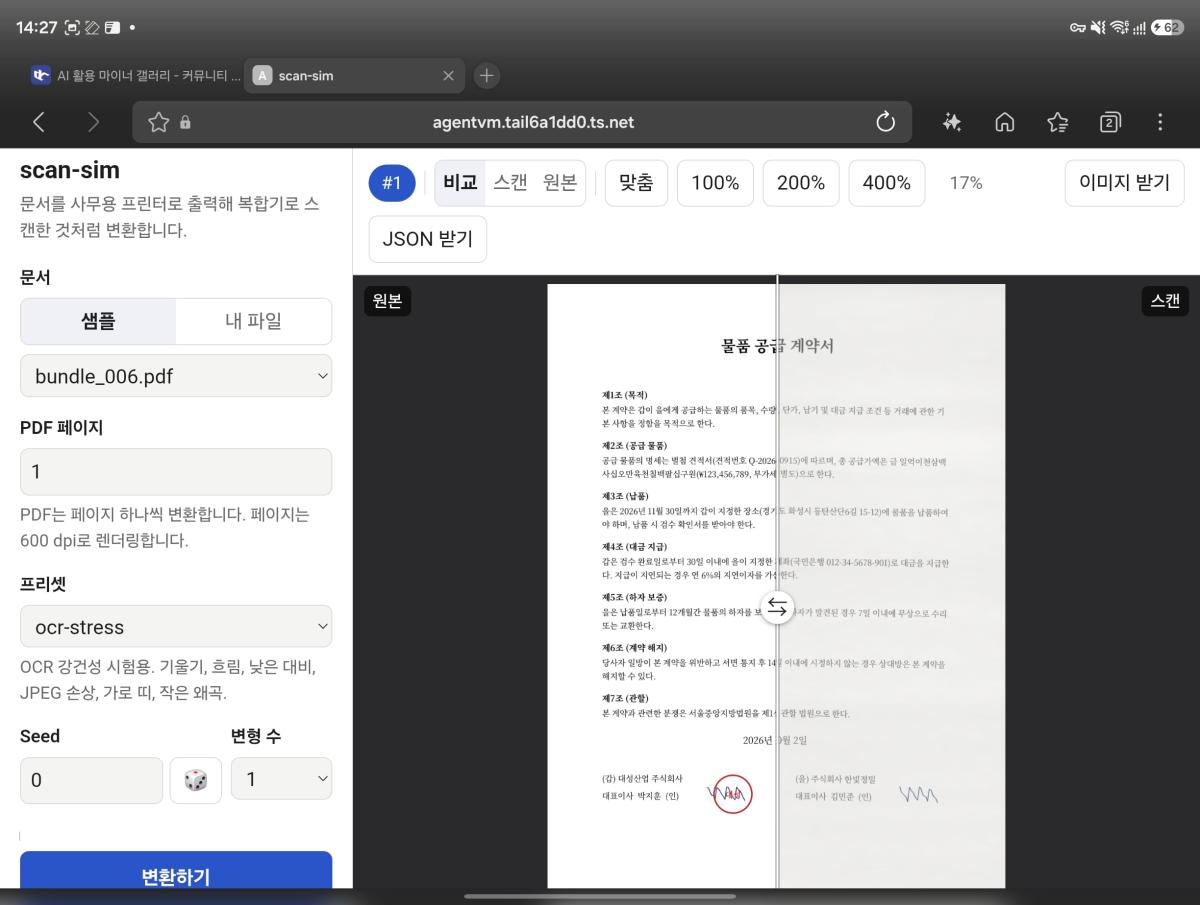Click the mute icon in status bar
Image resolution: width=1200 pixels, height=905 pixels.
tap(1098, 28)
